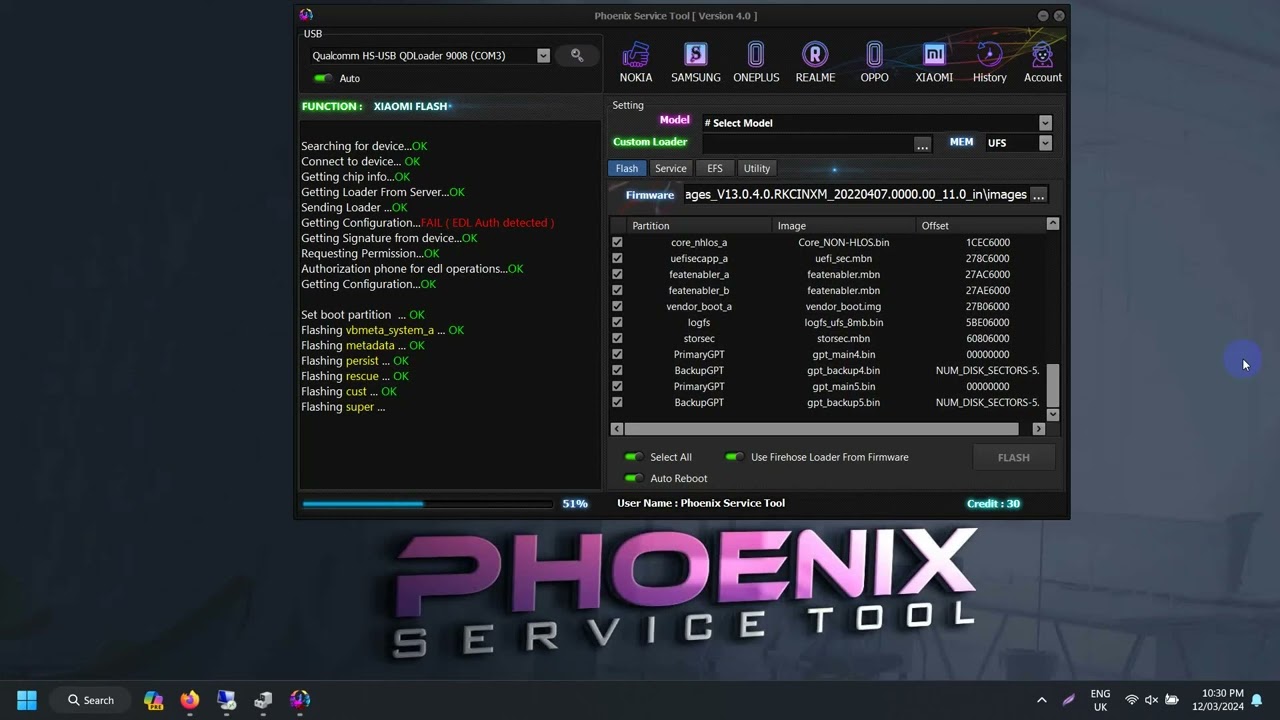
Task: Open the USB port dropdown
Action: click(543, 56)
